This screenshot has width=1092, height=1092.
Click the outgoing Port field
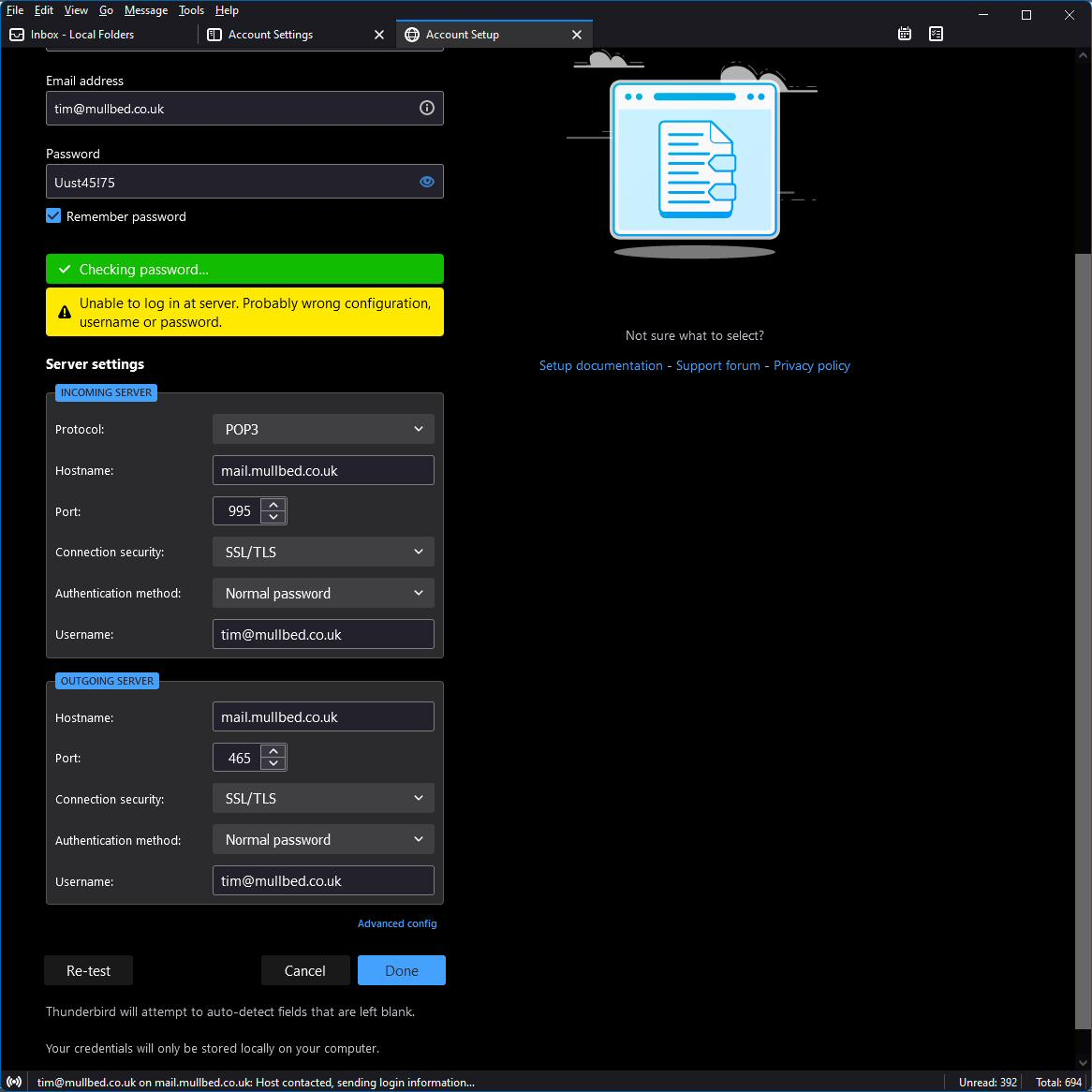(x=238, y=758)
